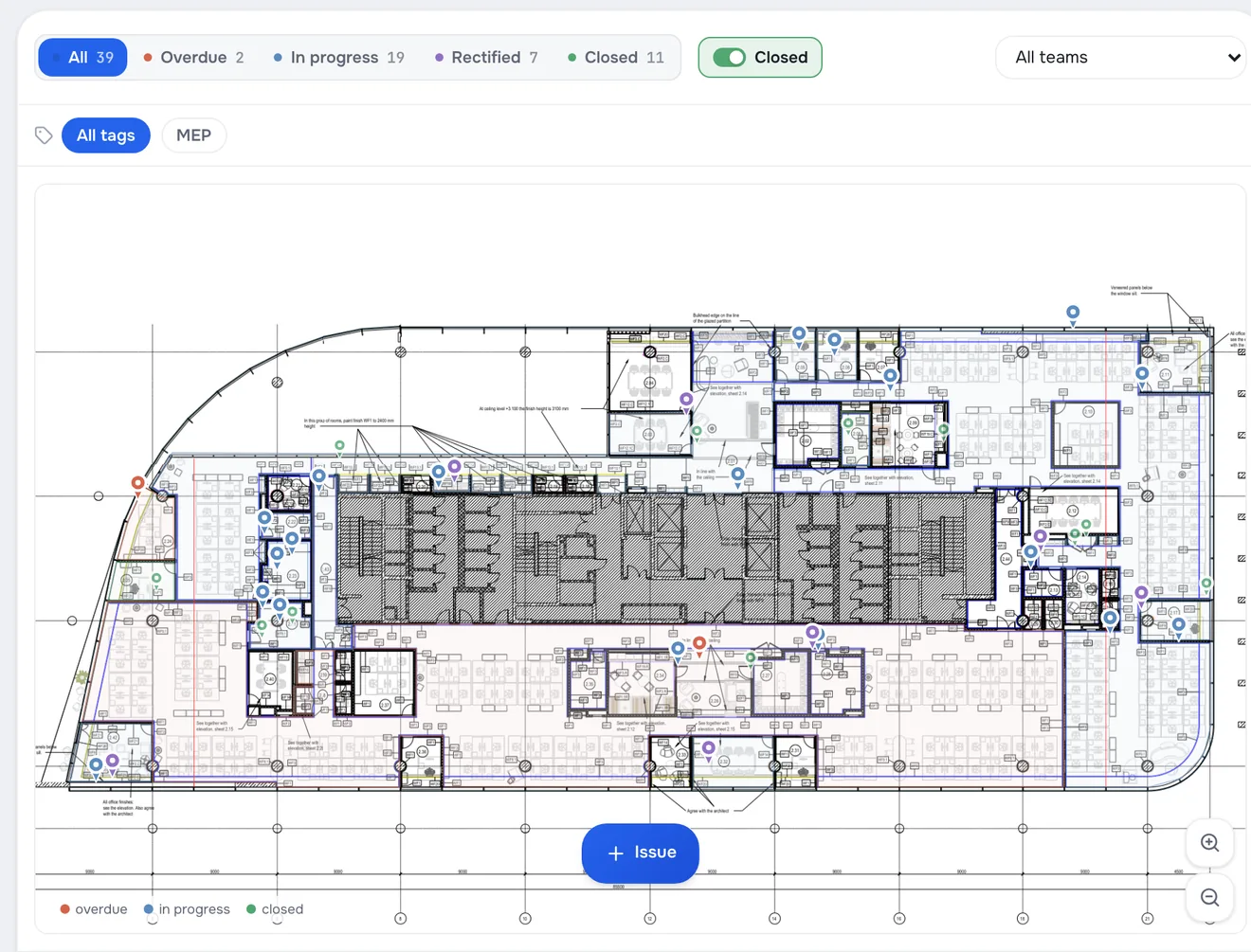Image resolution: width=1251 pixels, height=952 pixels.
Task: Click the 'in progress' legend entry
Action: point(187,909)
